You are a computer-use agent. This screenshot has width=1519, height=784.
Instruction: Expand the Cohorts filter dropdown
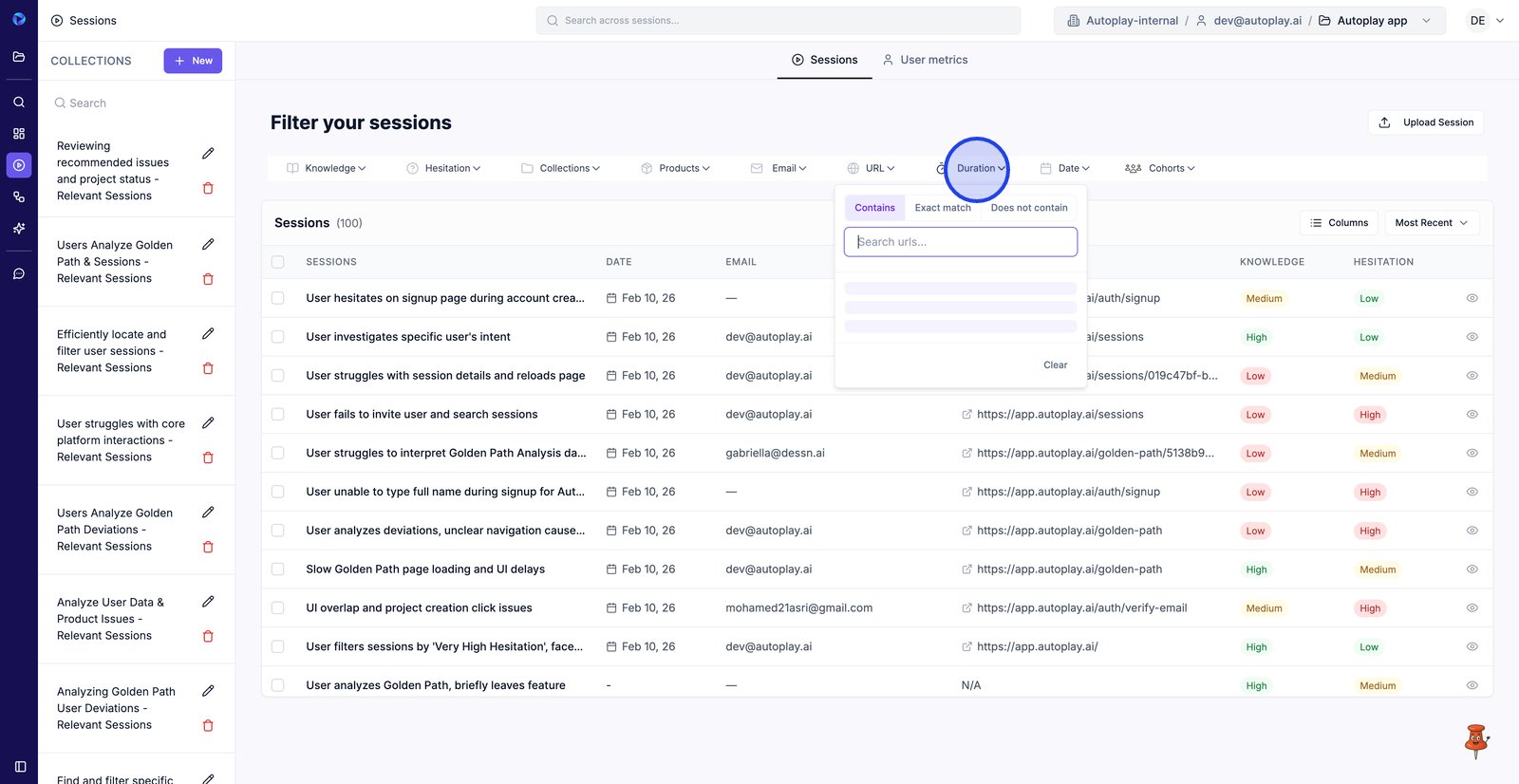tap(1159, 168)
